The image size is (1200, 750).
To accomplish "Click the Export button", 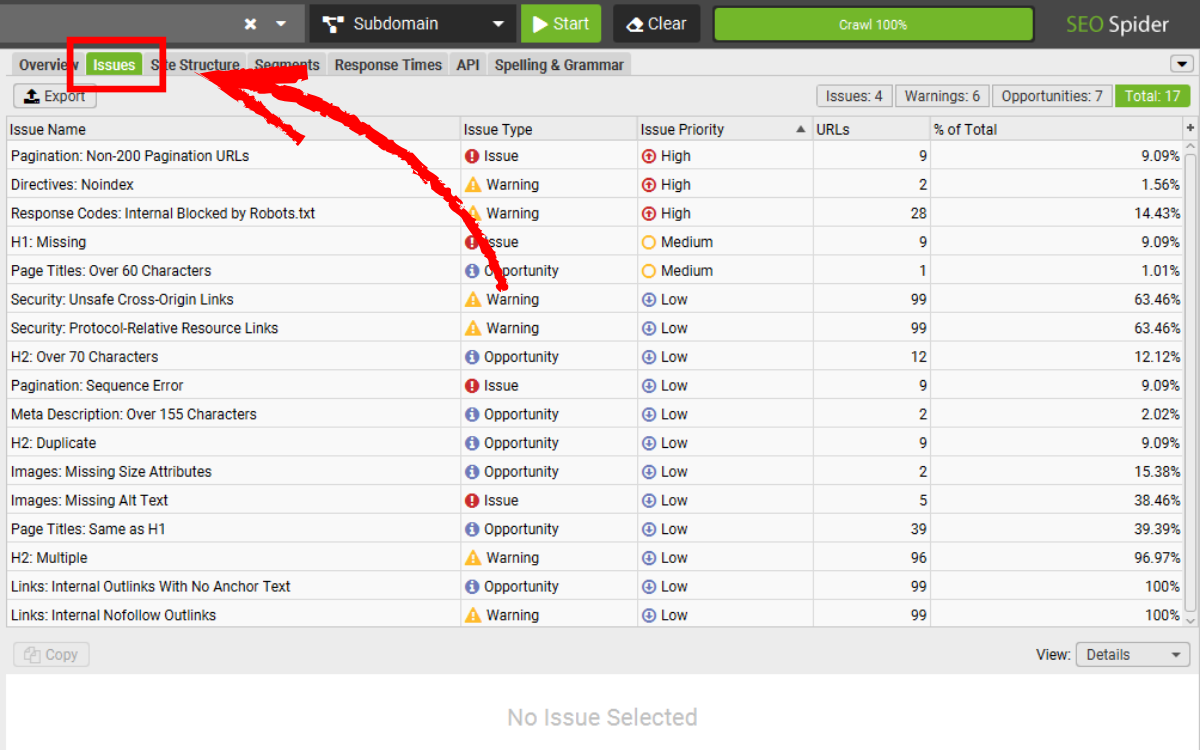I will coord(55,96).
